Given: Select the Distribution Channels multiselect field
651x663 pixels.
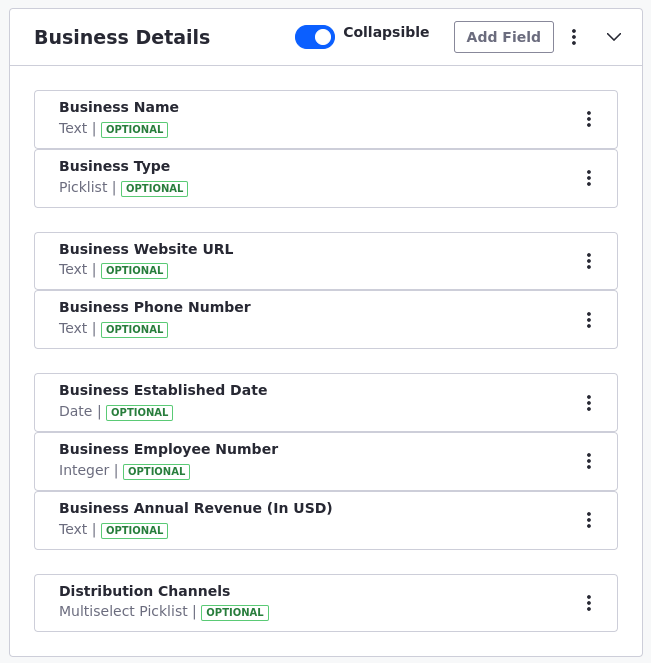Looking at the screenshot, I should [326, 603].
